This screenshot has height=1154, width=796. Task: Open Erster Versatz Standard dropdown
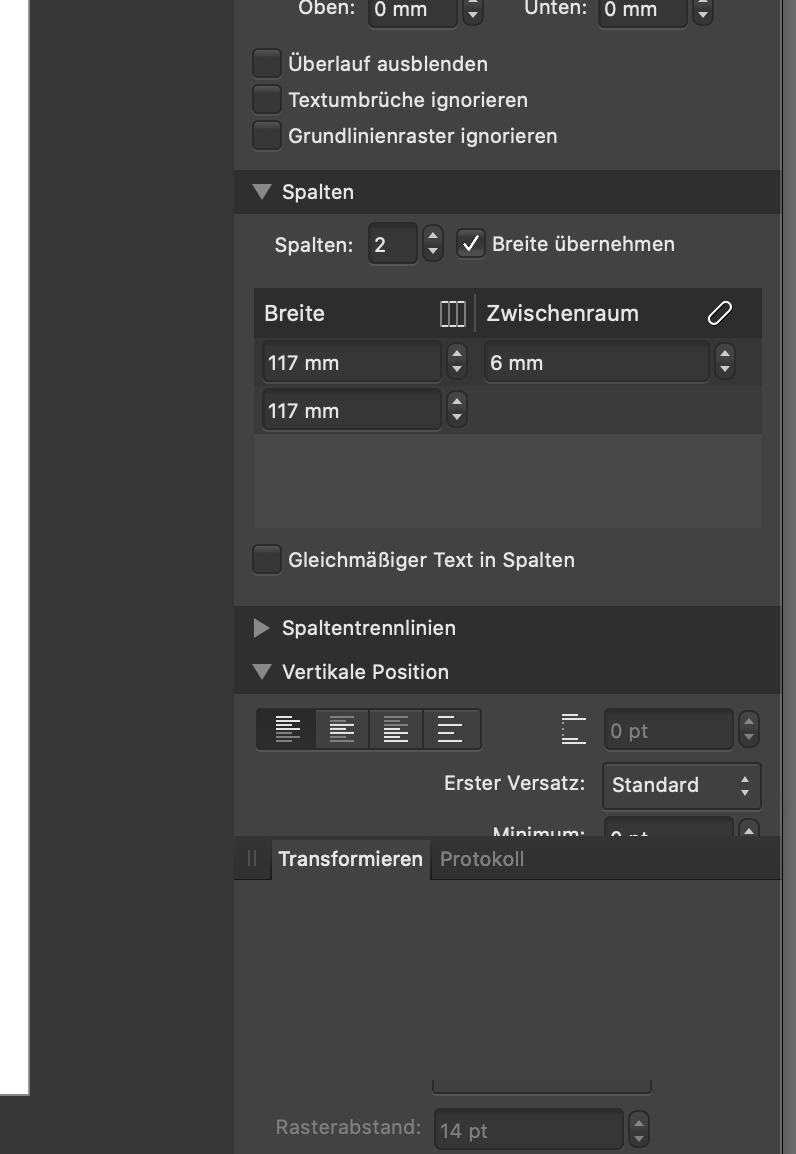[681, 785]
